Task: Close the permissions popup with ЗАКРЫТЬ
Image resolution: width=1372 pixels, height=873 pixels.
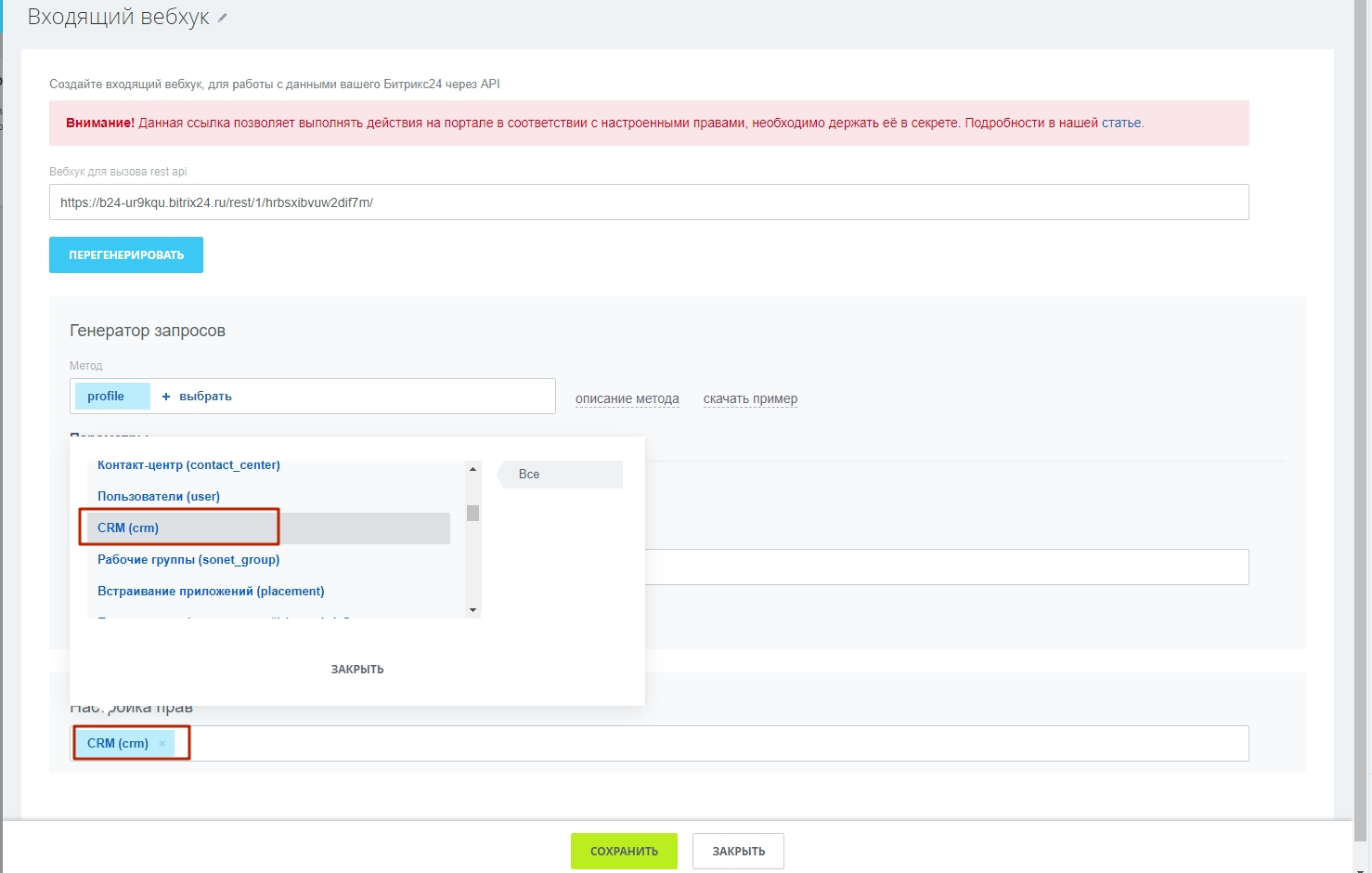Action: pyautogui.click(x=357, y=669)
